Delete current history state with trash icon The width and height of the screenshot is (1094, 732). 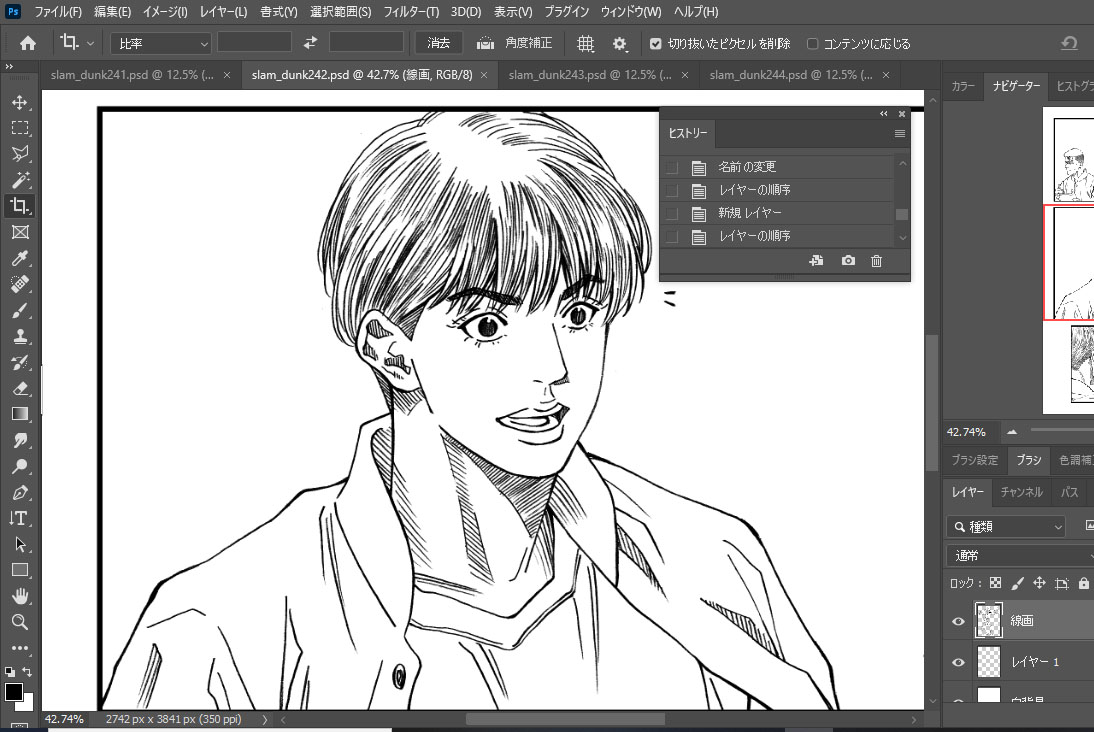(876, 260)
